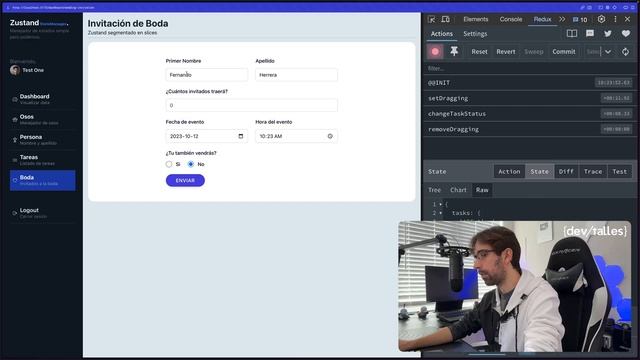Image resolution: width=640 pixels, height=360 pixels.
Task: Open Boda in sidebar
Action: [42, 180]
